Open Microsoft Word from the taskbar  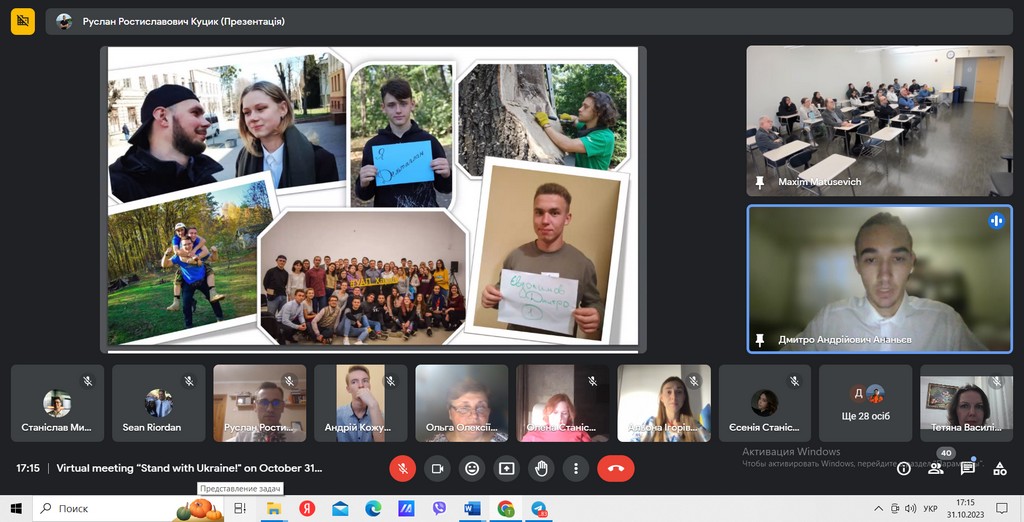coord(472,509)
